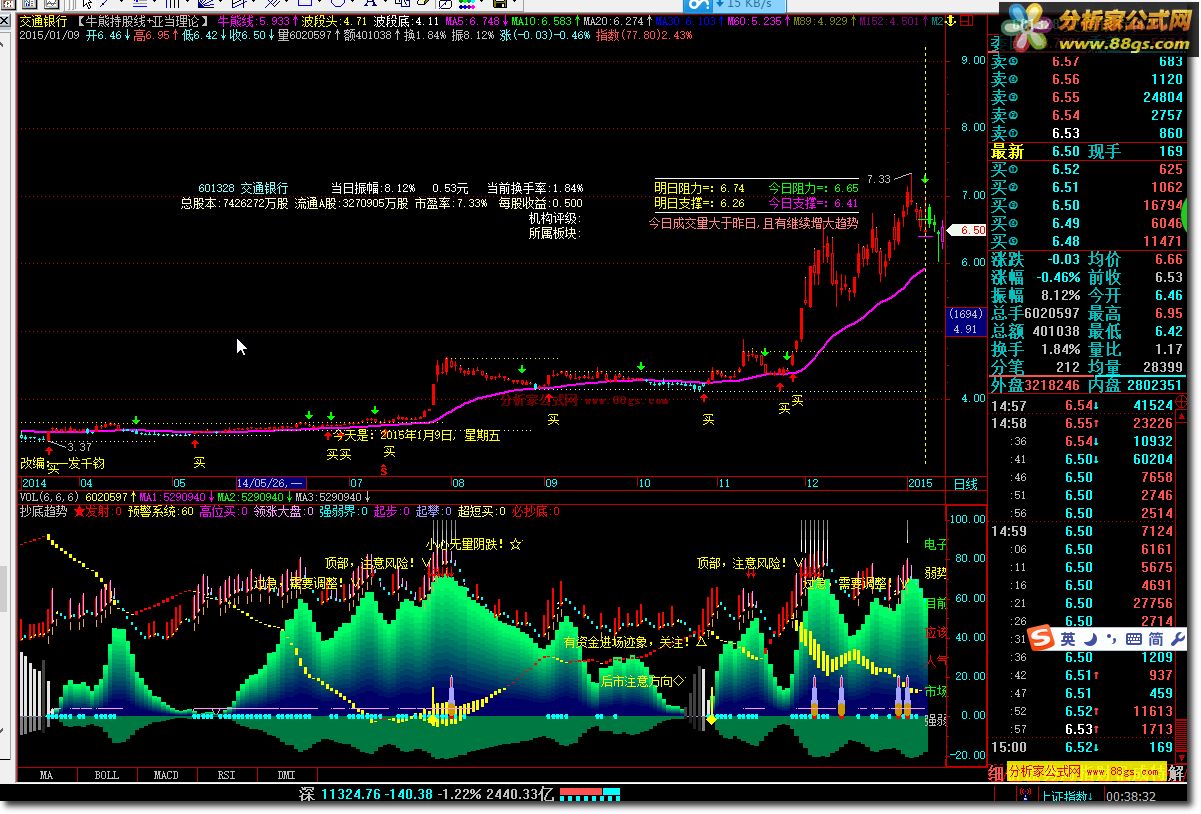Click the 7.33 high price annotation
This screenshot has width=1201, height=814.
click(878, 180)
